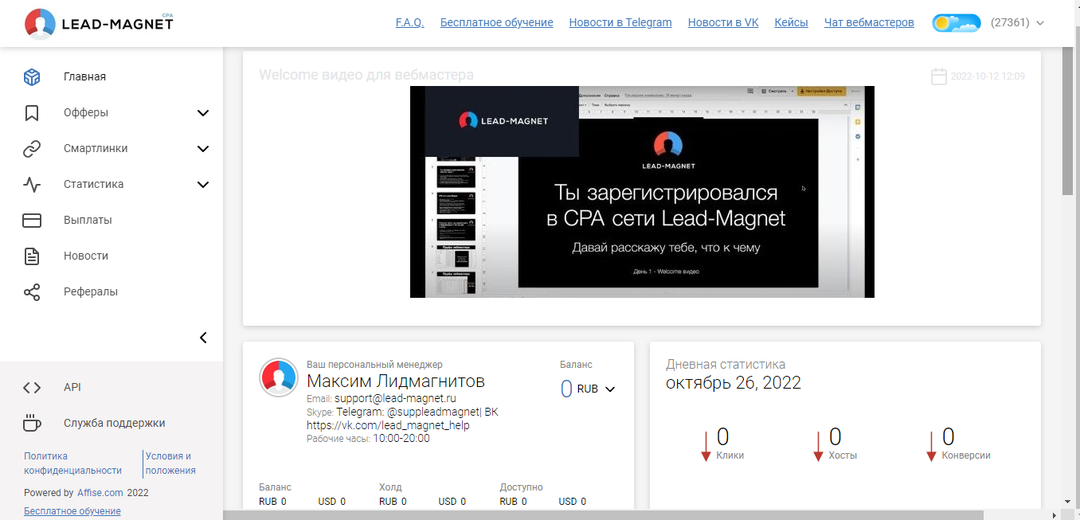Click the Рабочие часы 10:00-20:00 text
Screen dimensions: 1080x520
(x=368, y=438)
